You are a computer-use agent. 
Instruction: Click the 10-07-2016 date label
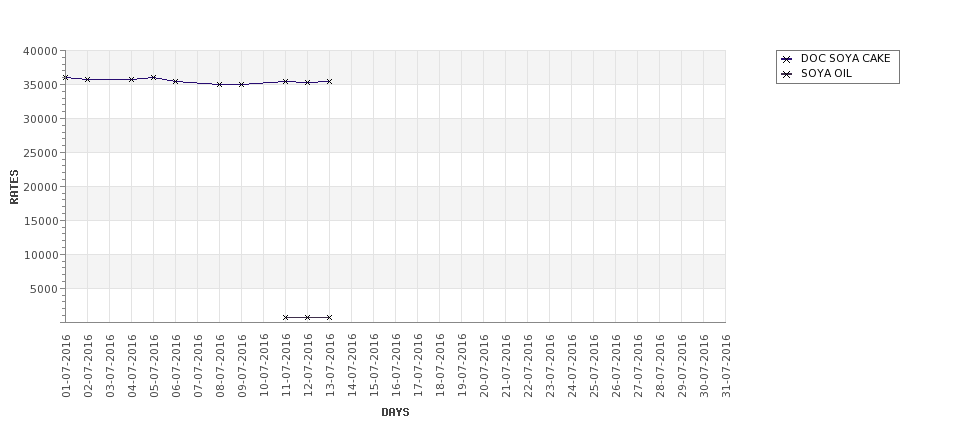[x=264, y=366]
